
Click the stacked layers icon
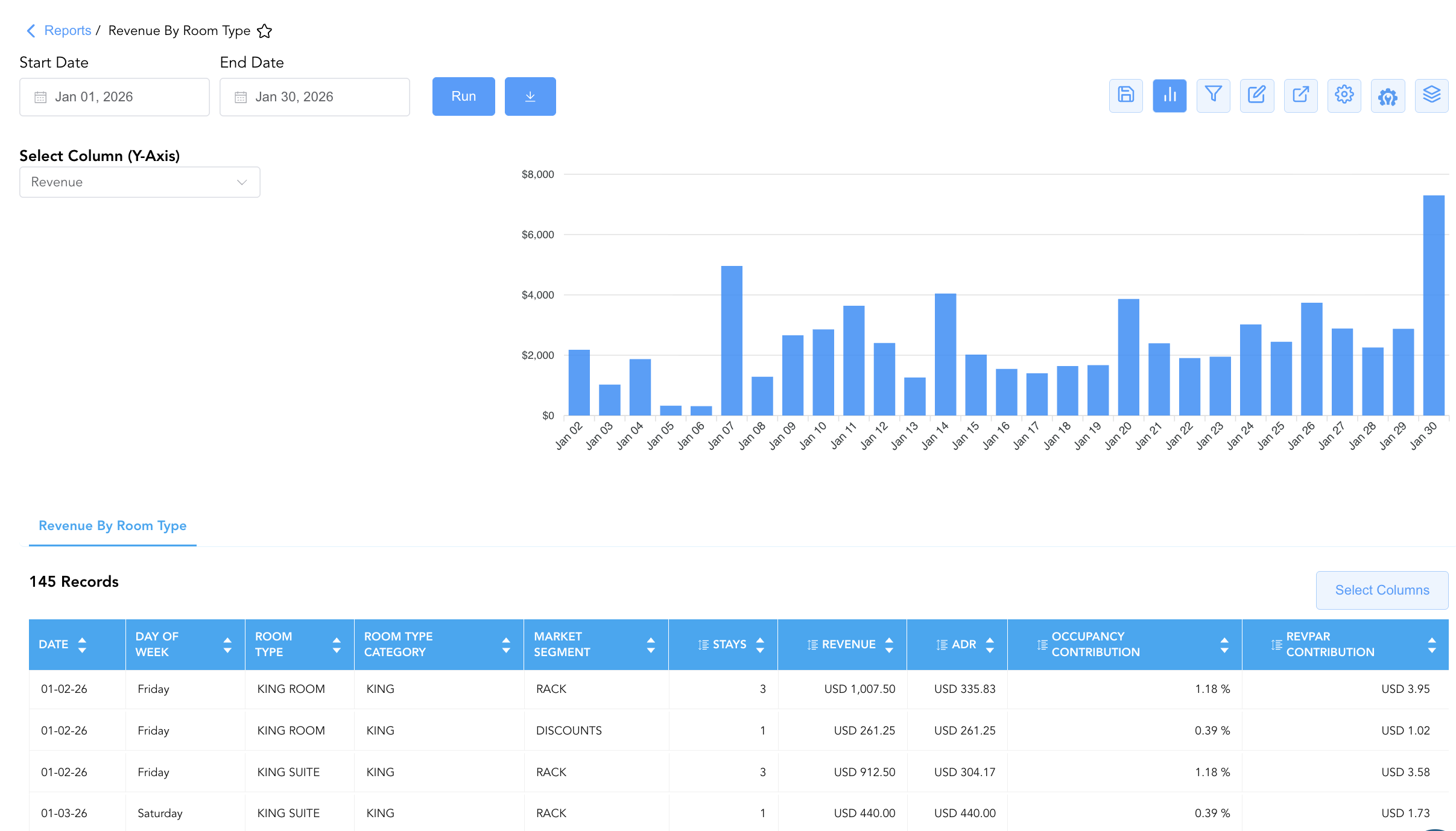(x=1431, y=95)
